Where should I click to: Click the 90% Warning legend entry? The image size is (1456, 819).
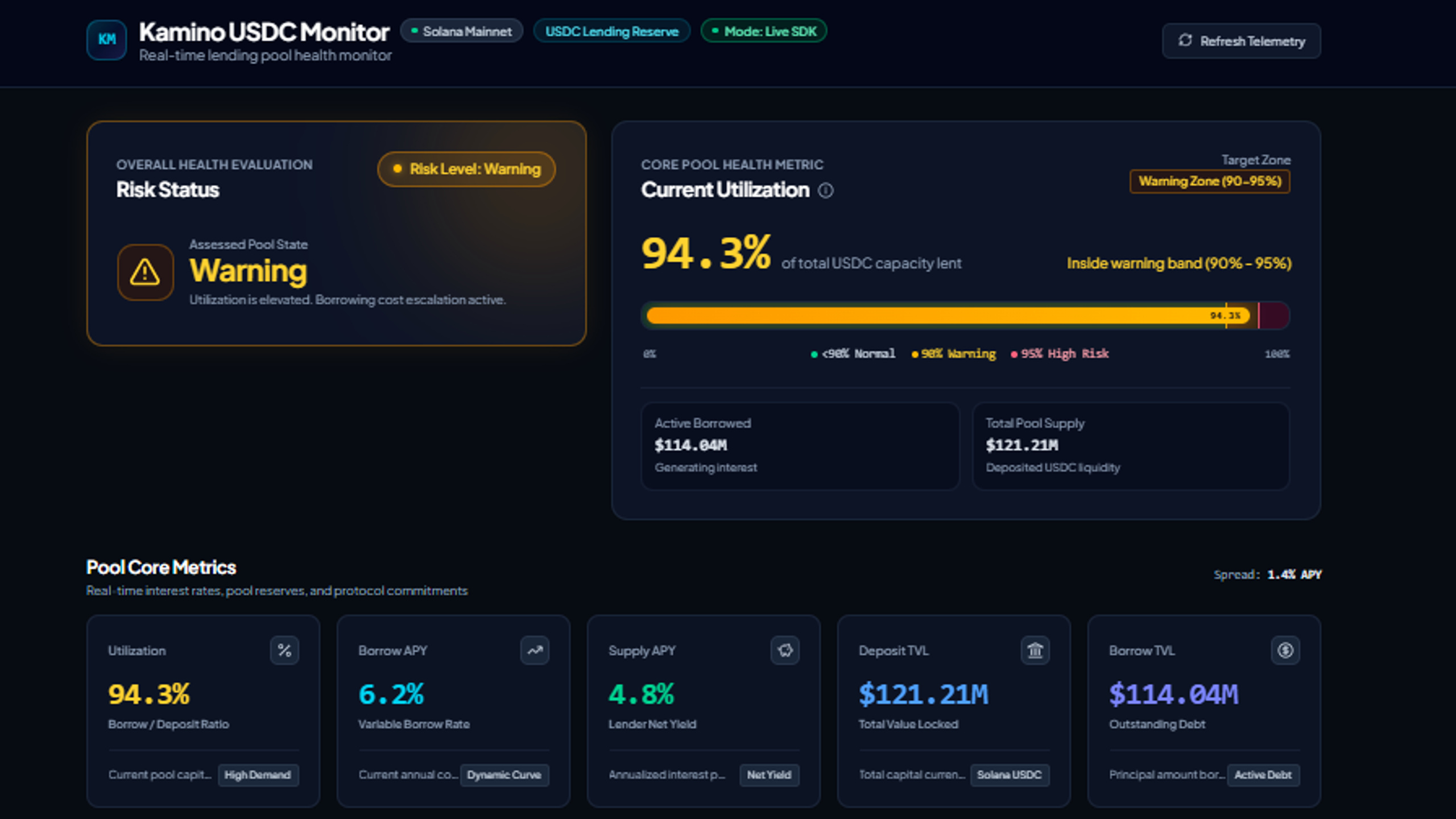(954, 354)
